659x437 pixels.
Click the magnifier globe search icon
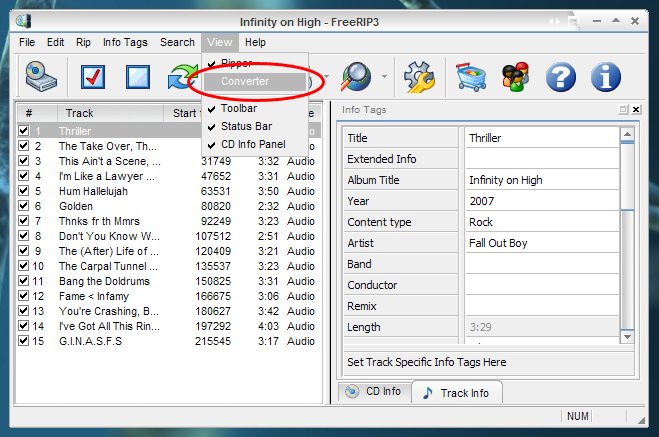tap(356, 76)
